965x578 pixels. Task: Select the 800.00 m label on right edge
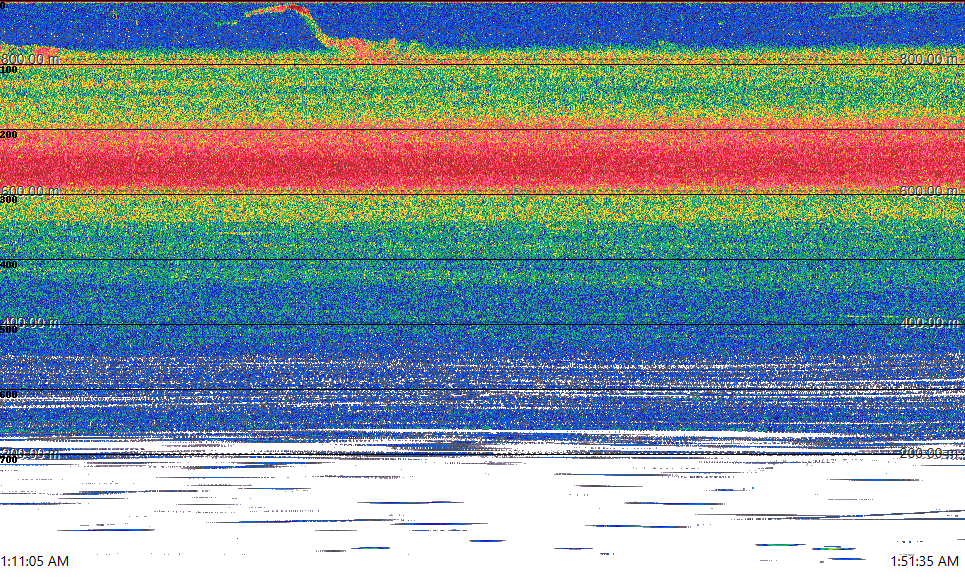click(x=929, y=58)
